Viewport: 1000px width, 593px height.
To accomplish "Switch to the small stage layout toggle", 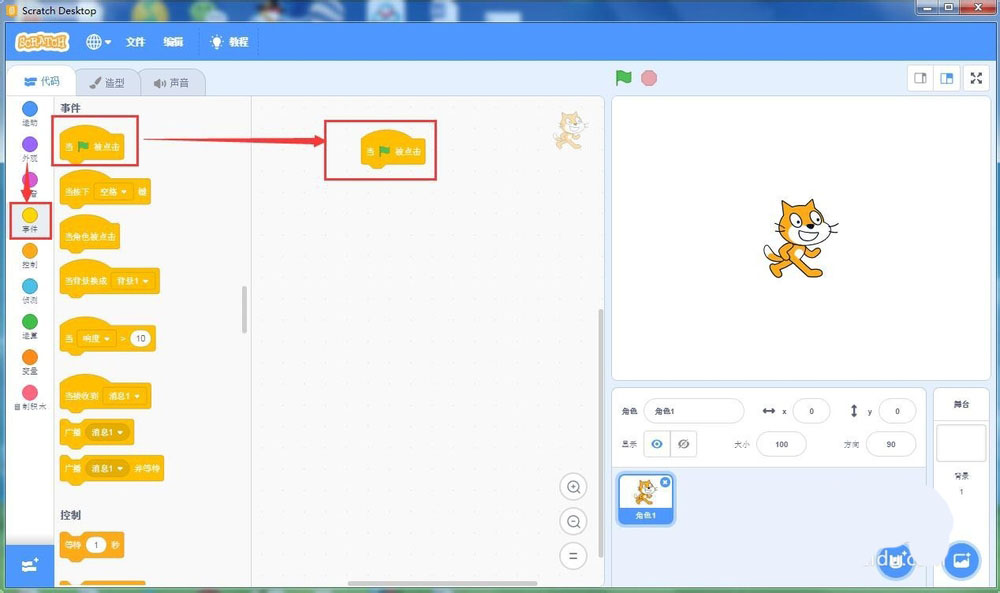I will coord(920,77).
